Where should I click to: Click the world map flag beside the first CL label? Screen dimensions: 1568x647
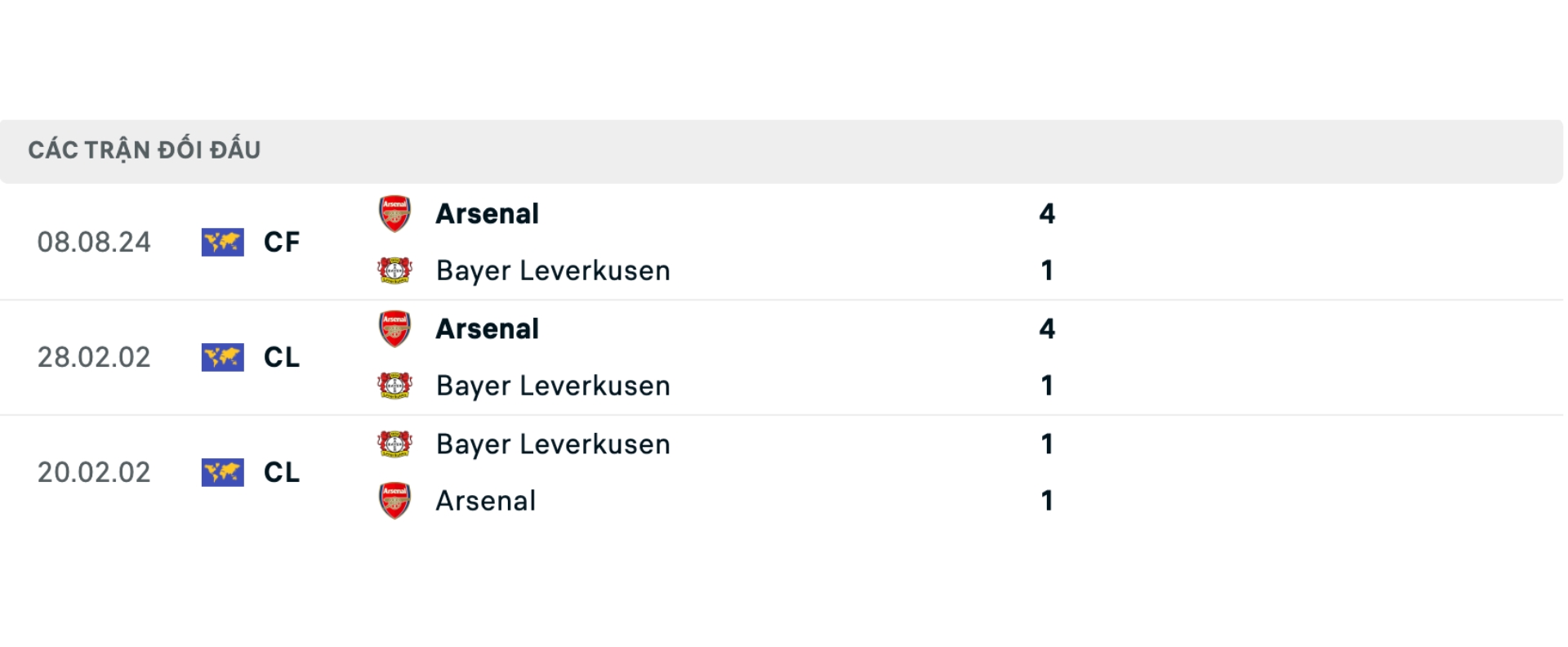pos(223,357)
